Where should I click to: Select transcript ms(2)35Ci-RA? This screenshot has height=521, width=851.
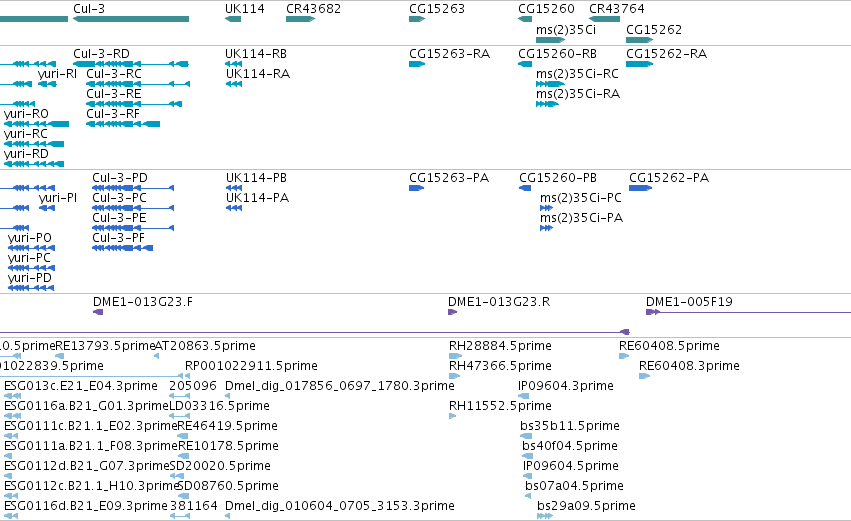click(578, 94)
